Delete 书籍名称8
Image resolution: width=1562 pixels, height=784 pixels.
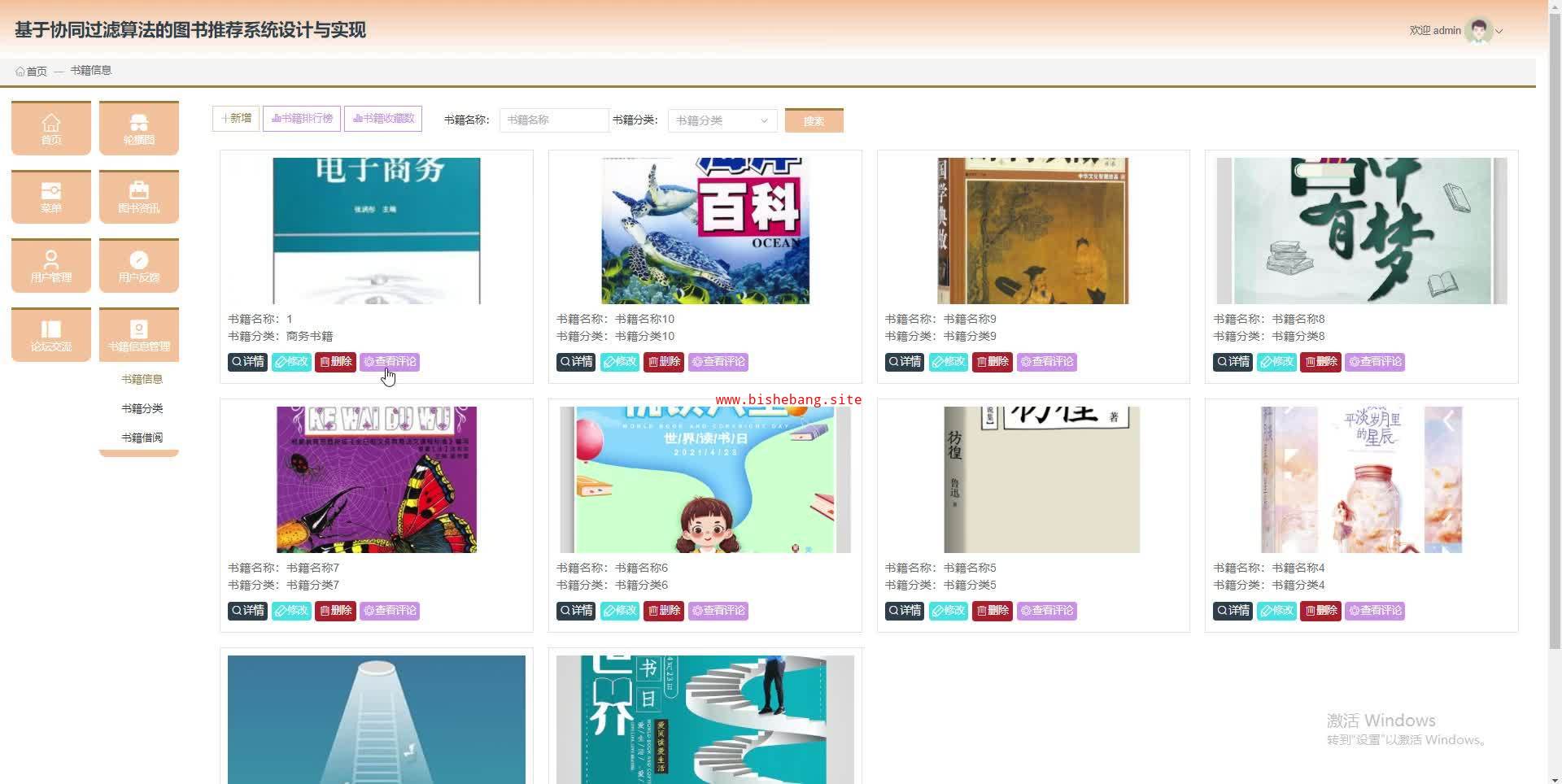[1320, 362]
